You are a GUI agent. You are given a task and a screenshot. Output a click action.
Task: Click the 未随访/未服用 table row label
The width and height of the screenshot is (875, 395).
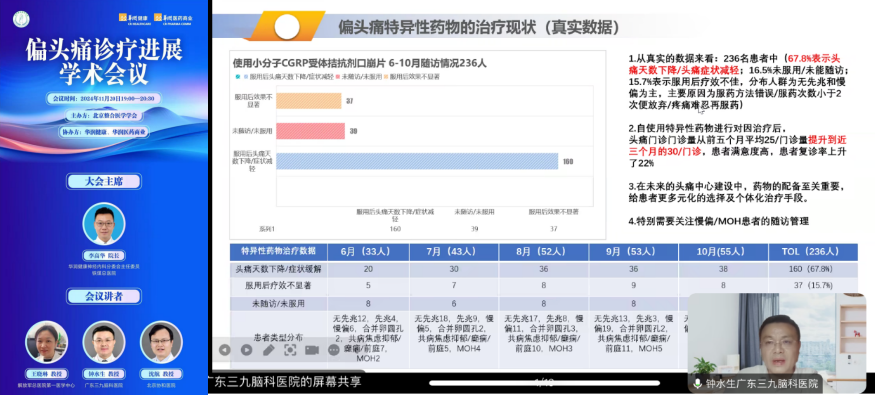[x=278, y=304]
